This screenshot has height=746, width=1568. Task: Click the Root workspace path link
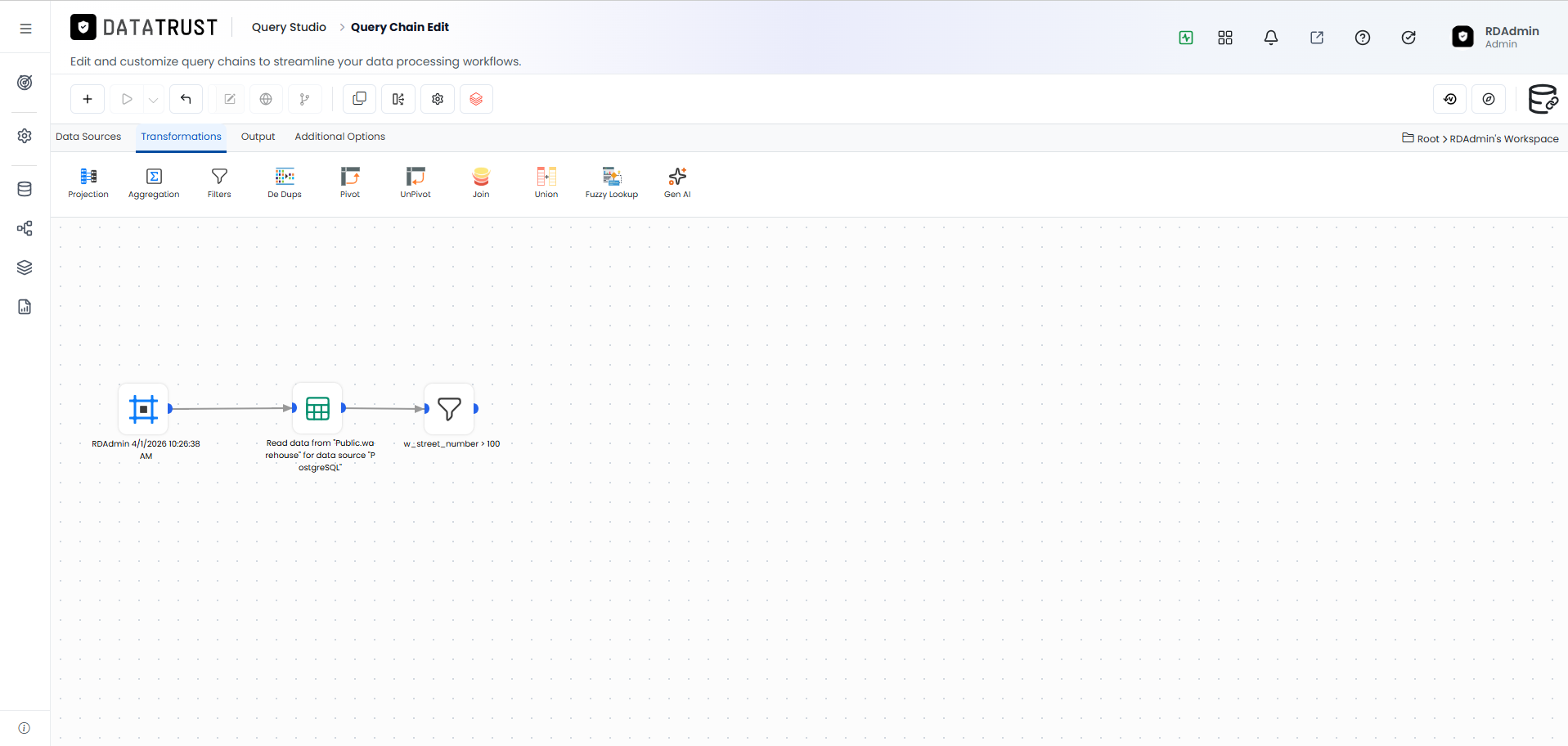coord(1428,139)
